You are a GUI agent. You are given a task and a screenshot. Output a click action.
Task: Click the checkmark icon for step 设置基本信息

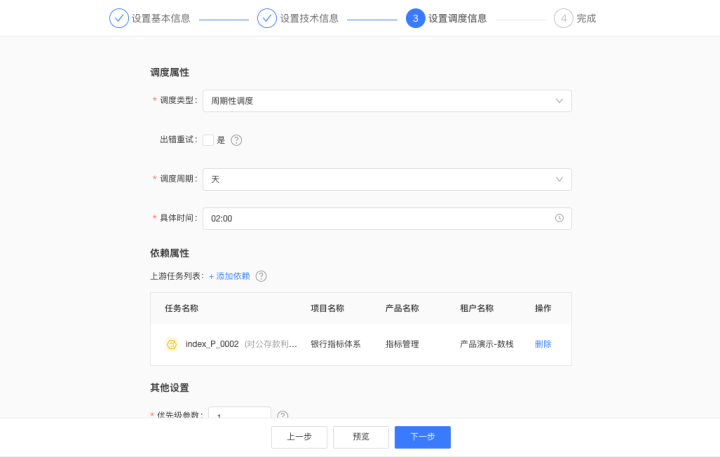coord(118,18)
